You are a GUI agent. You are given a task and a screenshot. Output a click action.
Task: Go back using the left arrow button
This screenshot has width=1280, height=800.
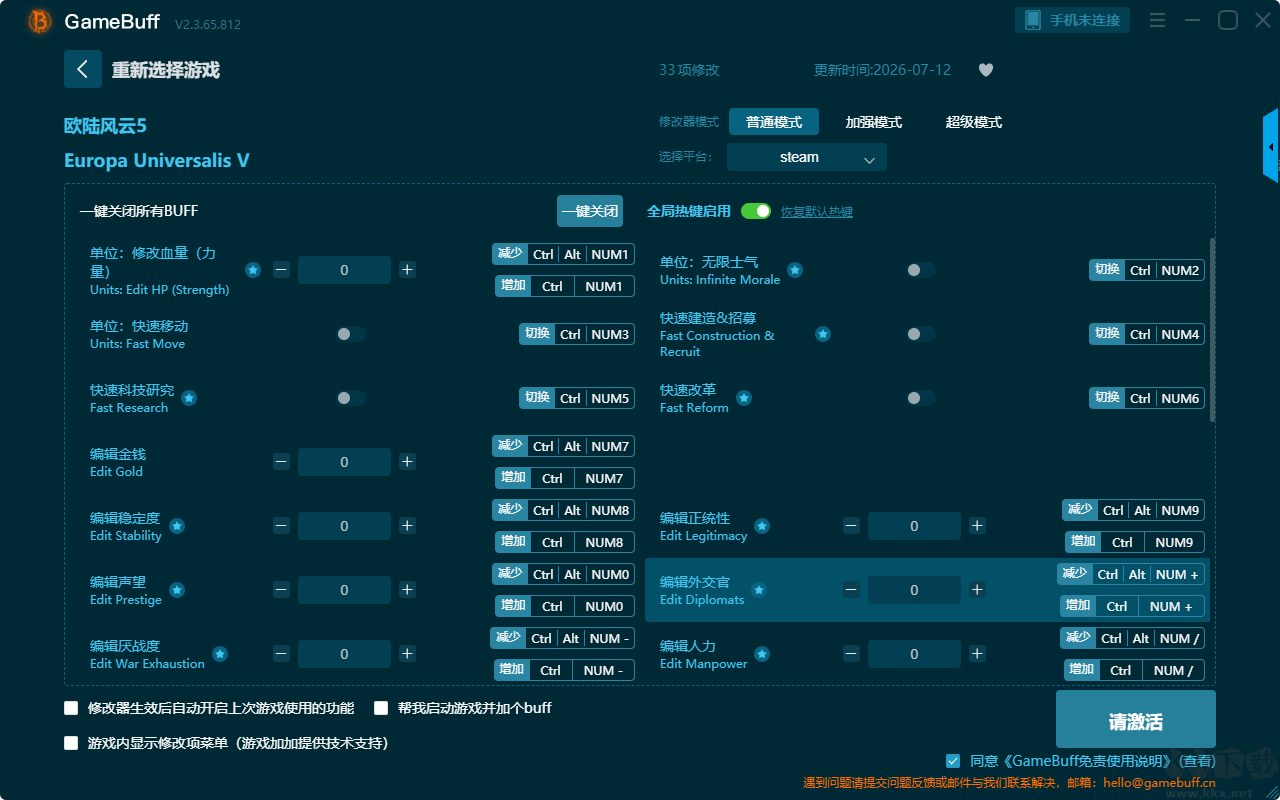[83, 69]
